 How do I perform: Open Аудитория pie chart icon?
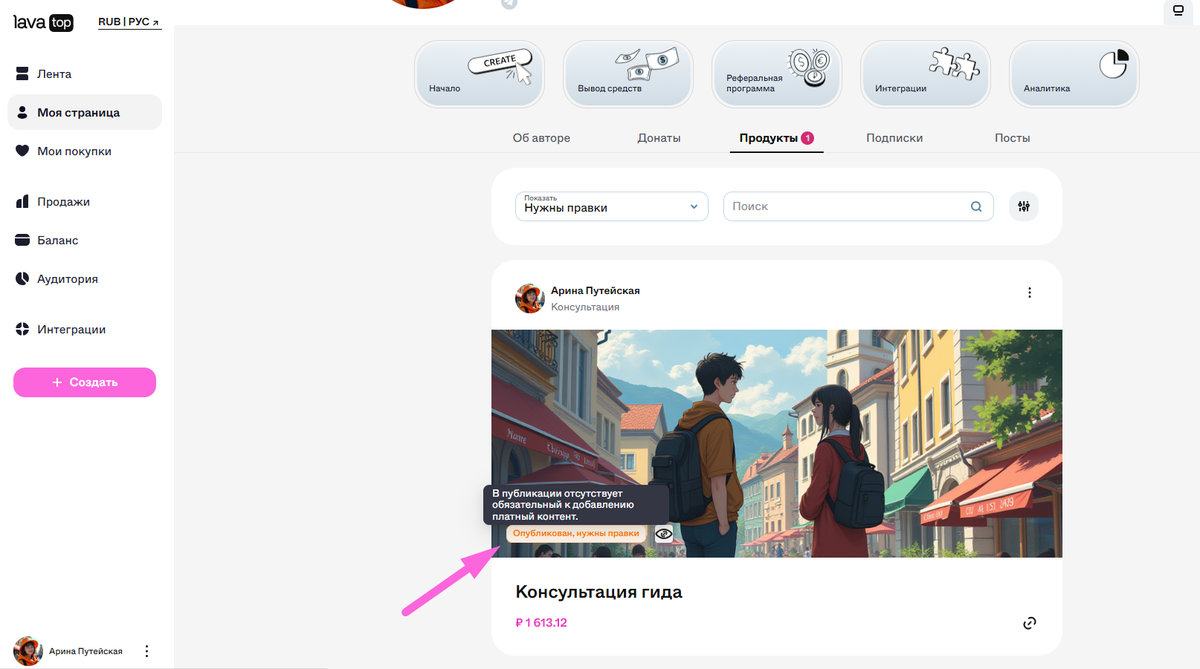pos(23,279)
